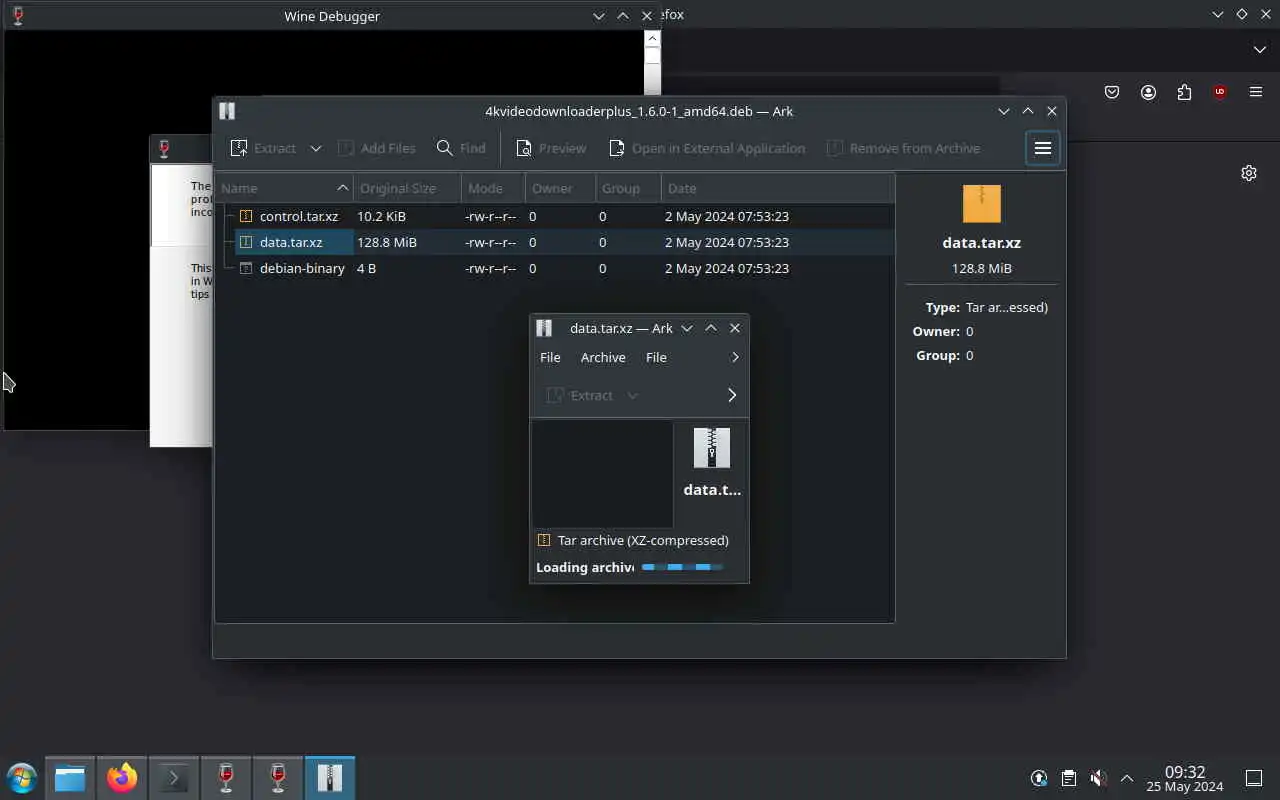Image resolution: width=1280 pixels, height=800 pixels.
Task: Select data.tar.xz row in archive list
Action: [555, 242]
